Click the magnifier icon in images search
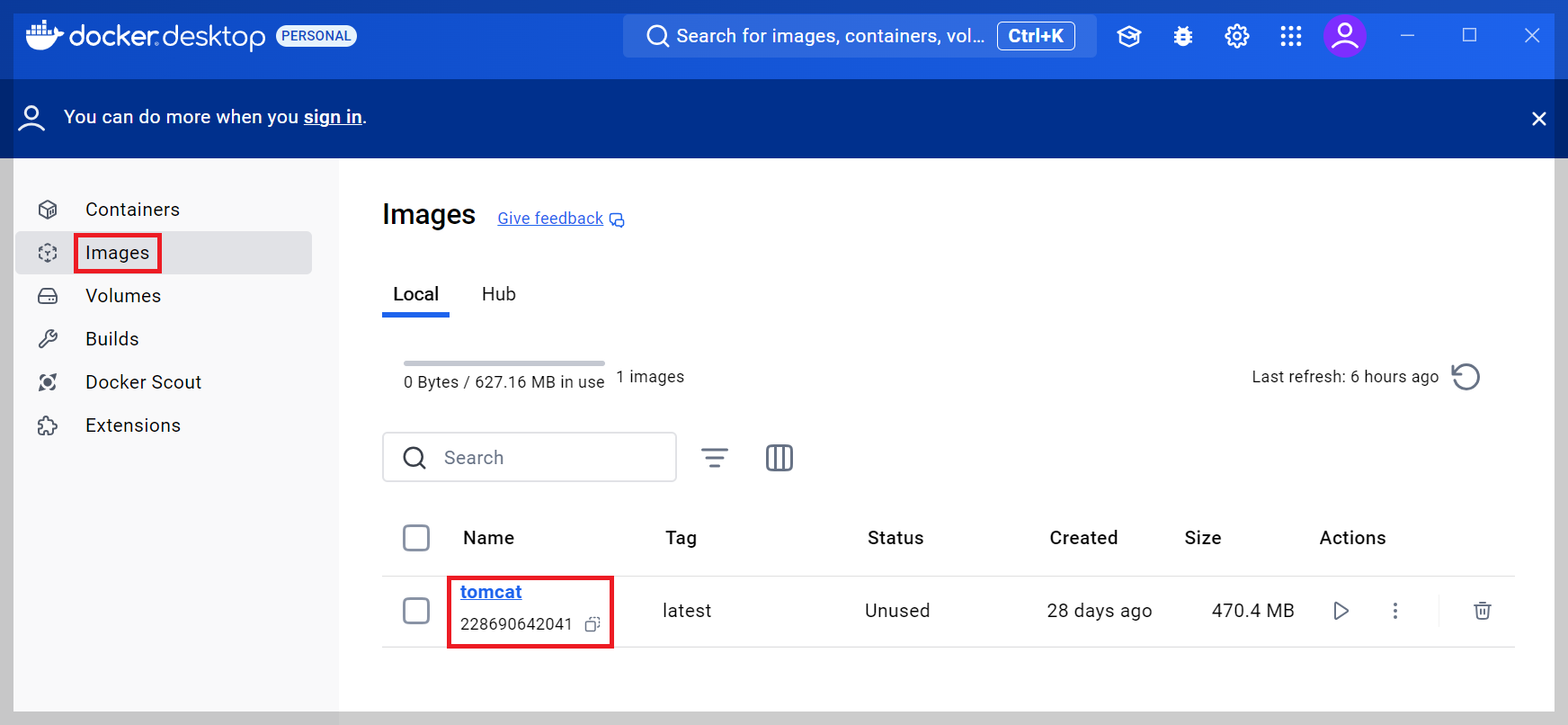1568x725 pixels. coord(414,458)
